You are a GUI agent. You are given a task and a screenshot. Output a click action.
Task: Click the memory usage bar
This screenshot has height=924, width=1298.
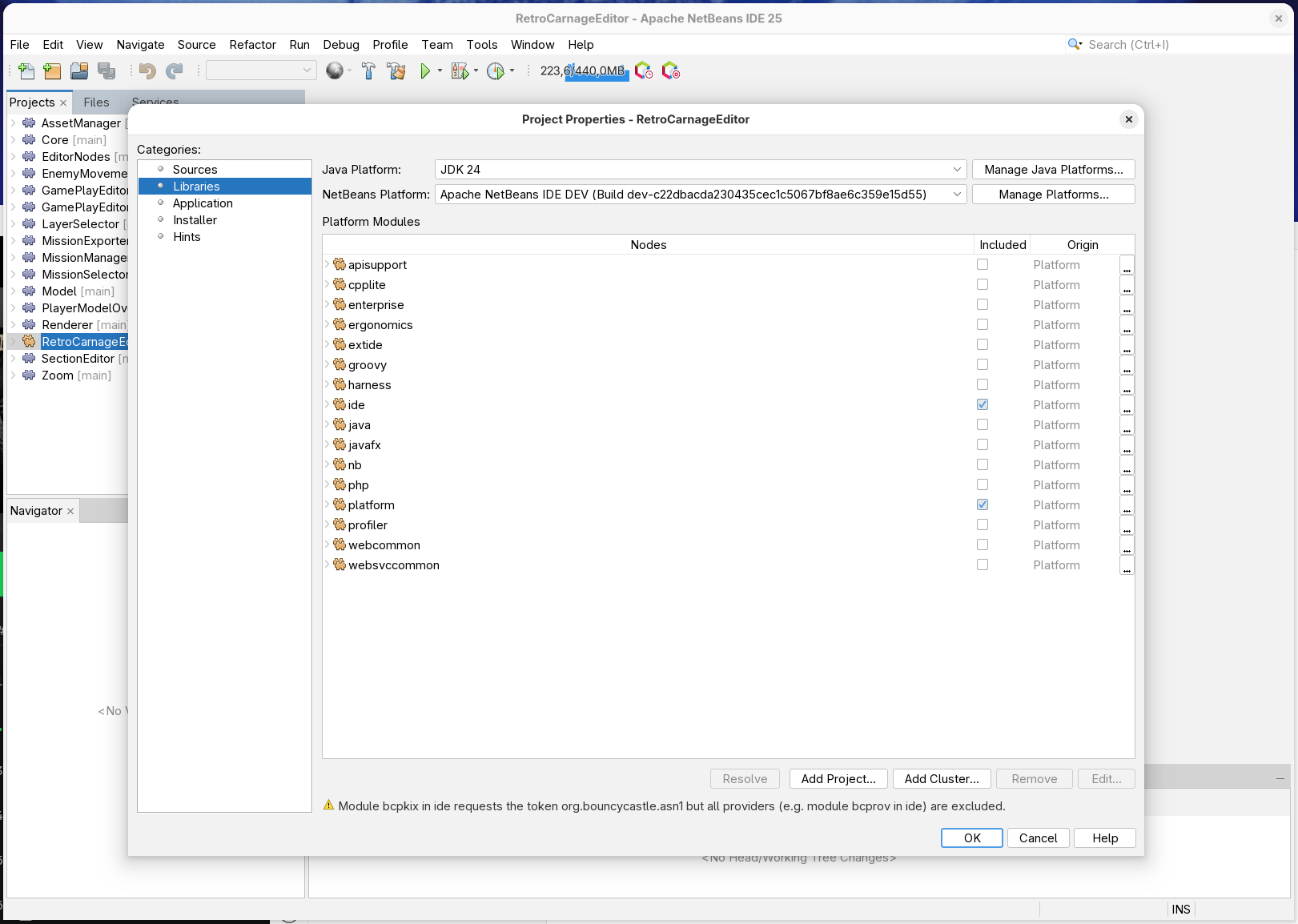582,71
